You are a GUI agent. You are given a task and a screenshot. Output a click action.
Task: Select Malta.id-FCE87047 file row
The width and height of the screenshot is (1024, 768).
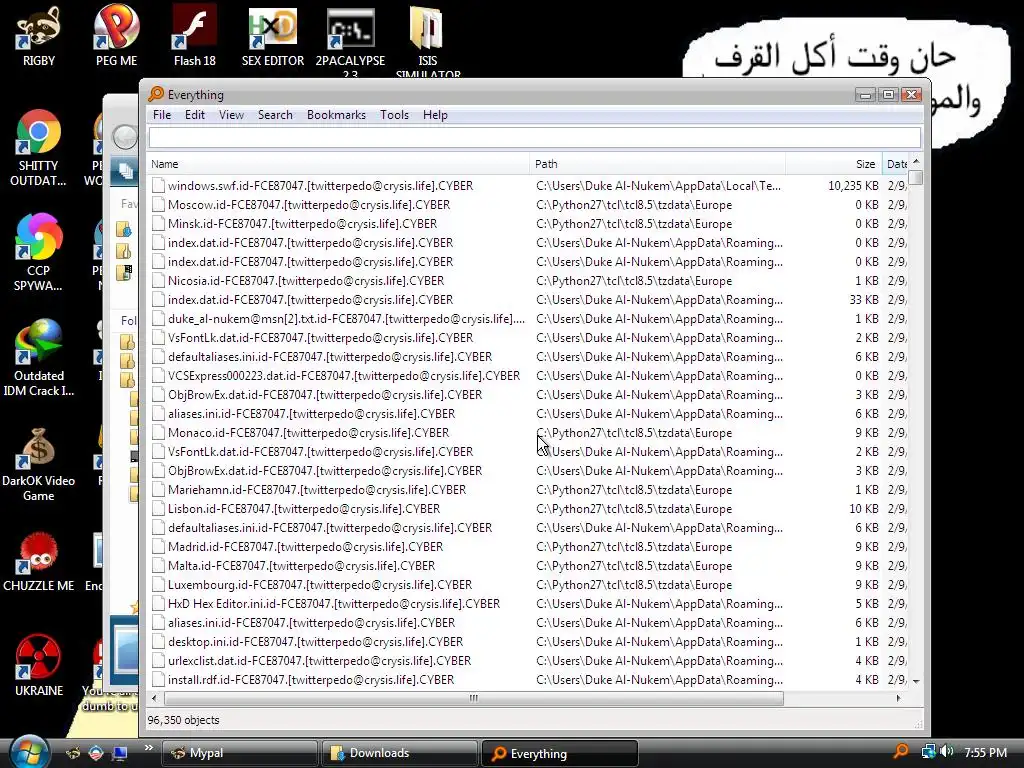(x=528, y=566)
